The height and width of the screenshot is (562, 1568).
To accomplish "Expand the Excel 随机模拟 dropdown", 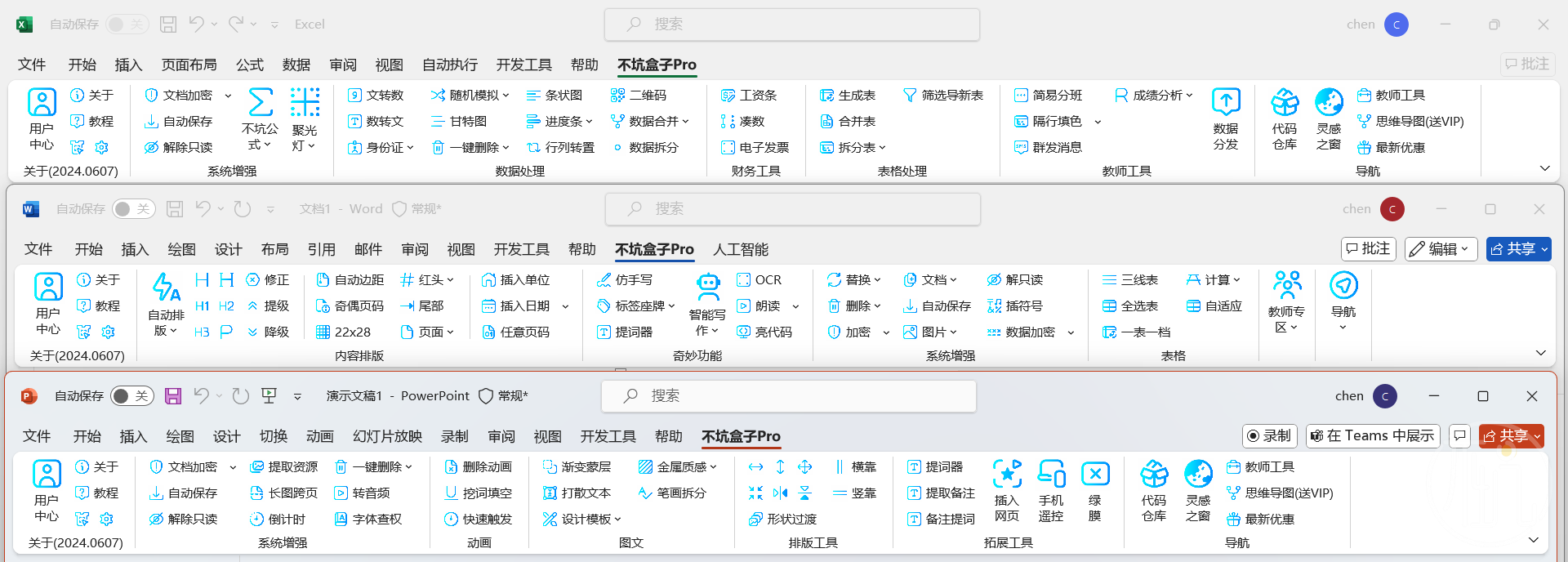I will (x=506, y=96).
